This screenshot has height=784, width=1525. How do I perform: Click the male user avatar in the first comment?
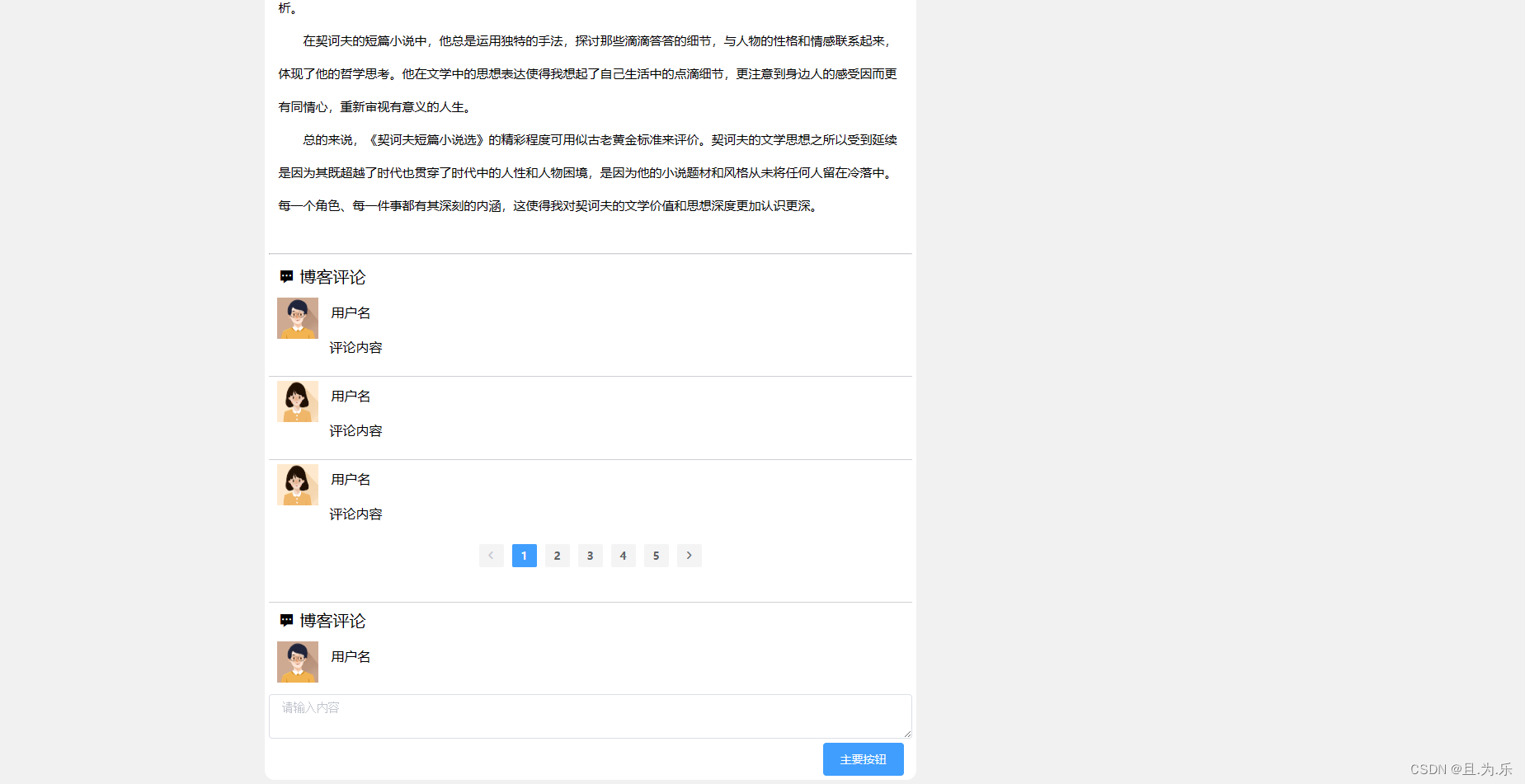click(x=297, y=318)
